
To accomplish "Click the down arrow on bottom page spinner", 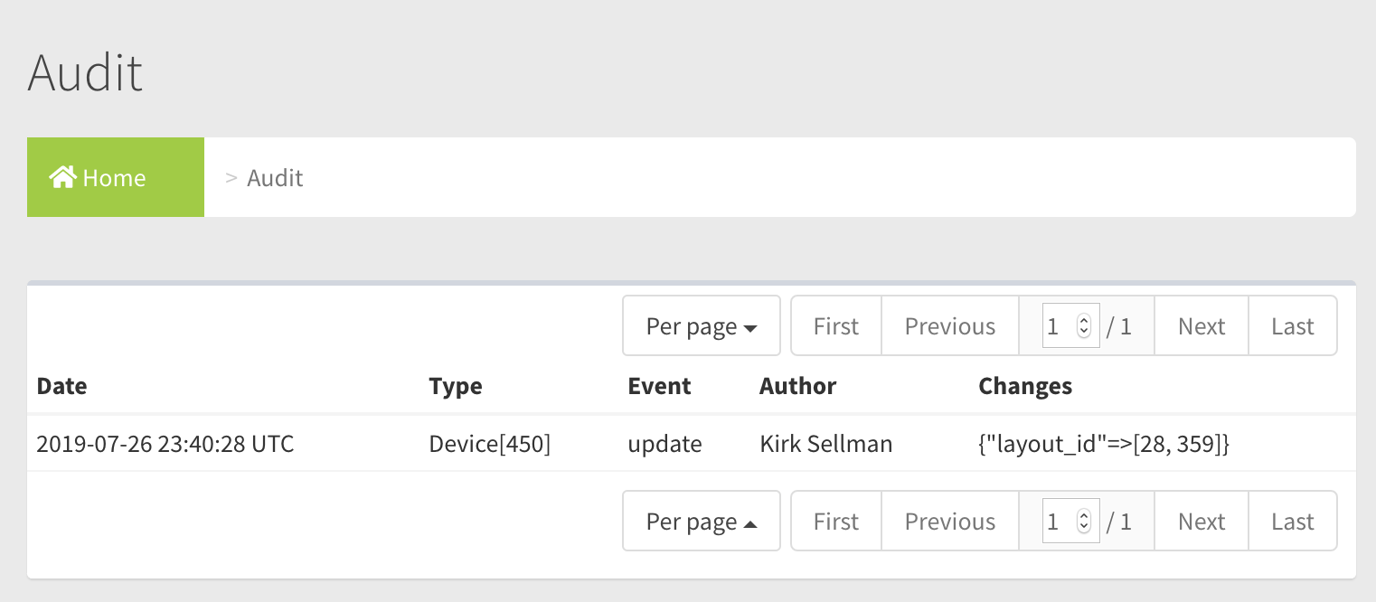I will pyautogui.click(x=1082, y=526).
